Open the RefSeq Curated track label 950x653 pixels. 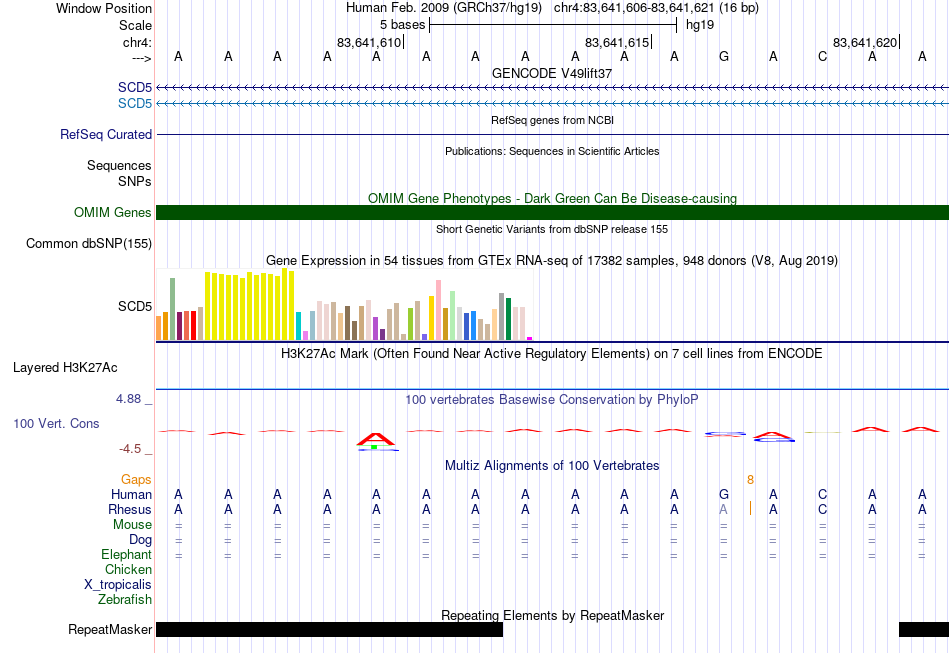coord(106,134)
